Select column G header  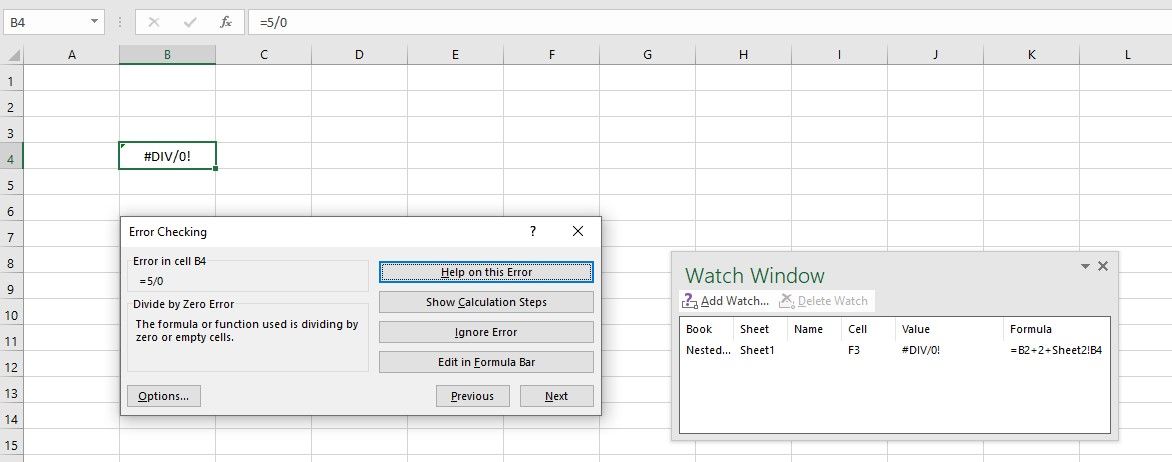tap(647, 55)
